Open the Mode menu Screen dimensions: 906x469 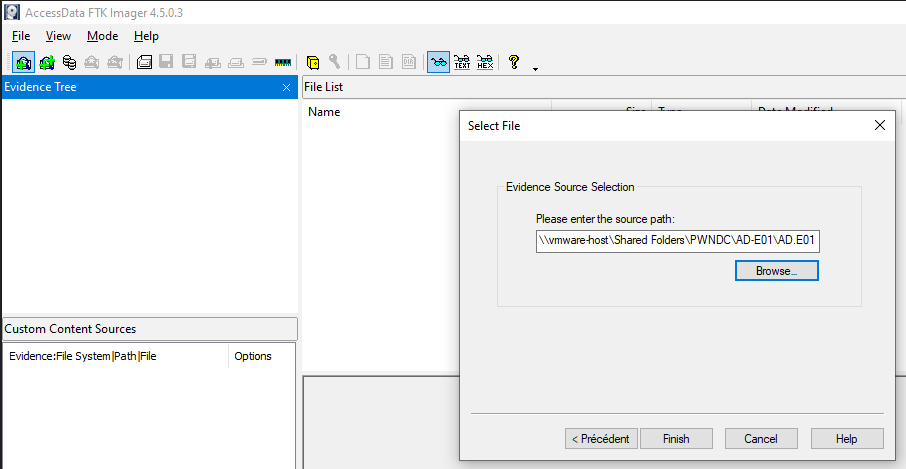point(102,36)
